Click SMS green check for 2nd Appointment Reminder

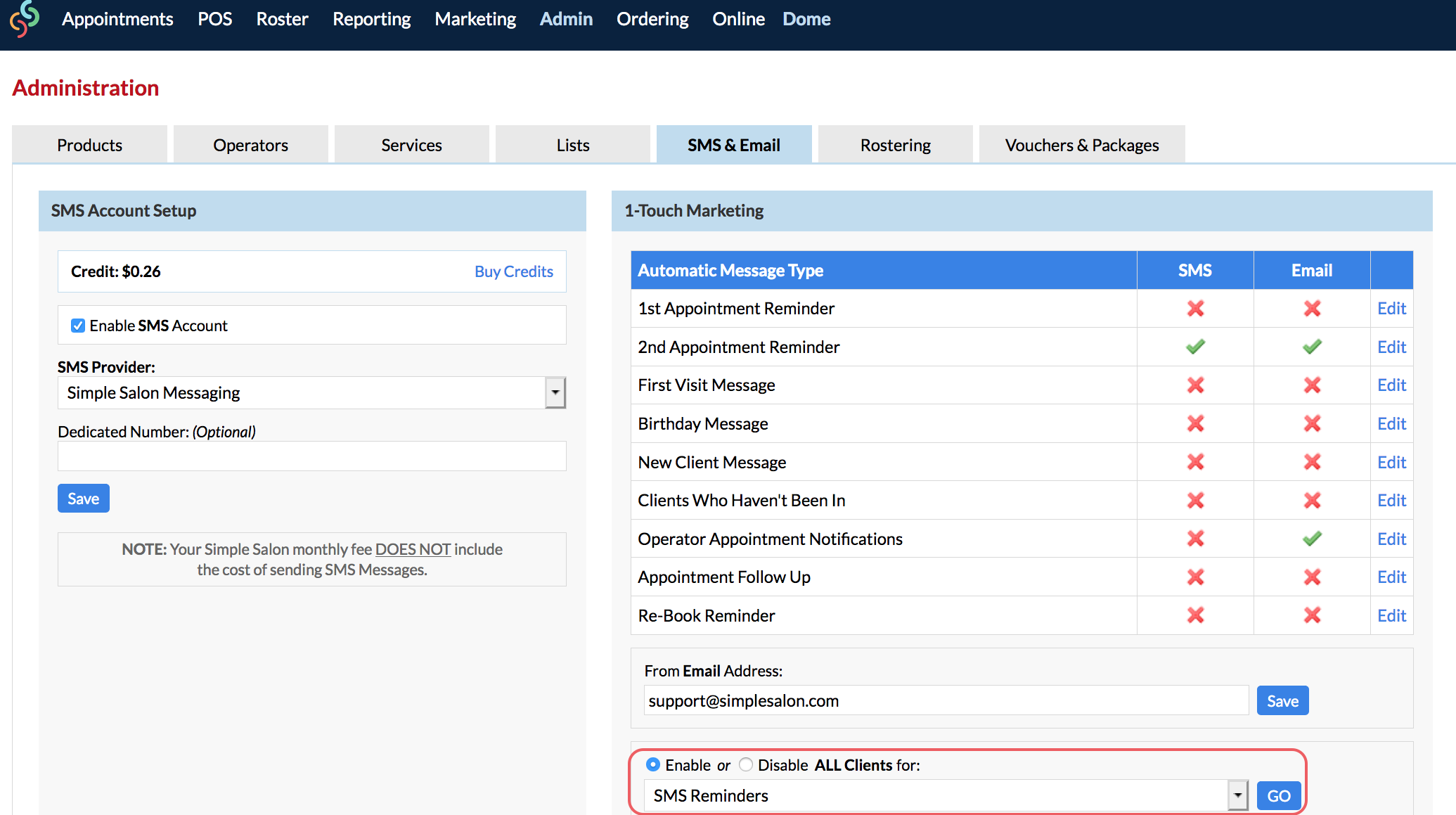click(1195, 347)
